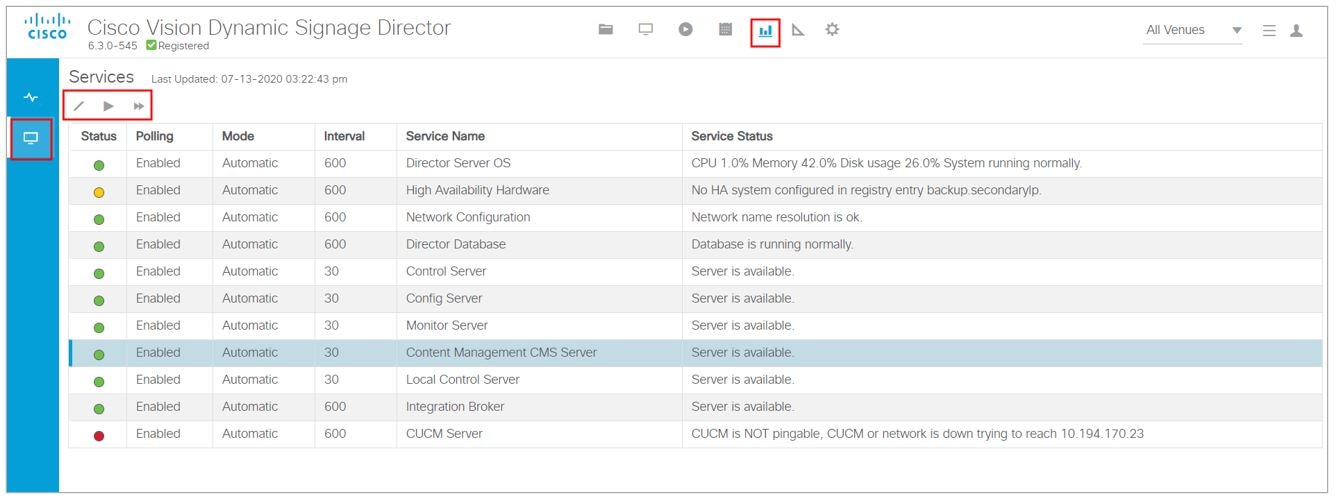Click the Last Updated timestamp

(249, 79)
